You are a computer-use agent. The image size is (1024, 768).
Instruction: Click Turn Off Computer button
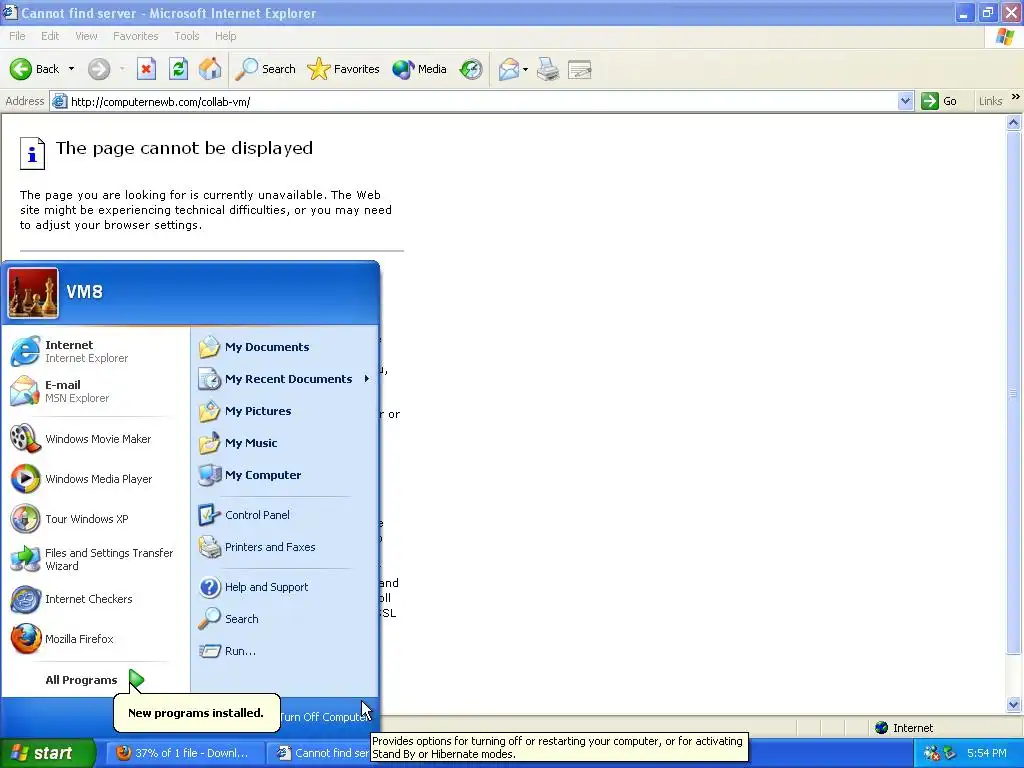click(325, 717)
